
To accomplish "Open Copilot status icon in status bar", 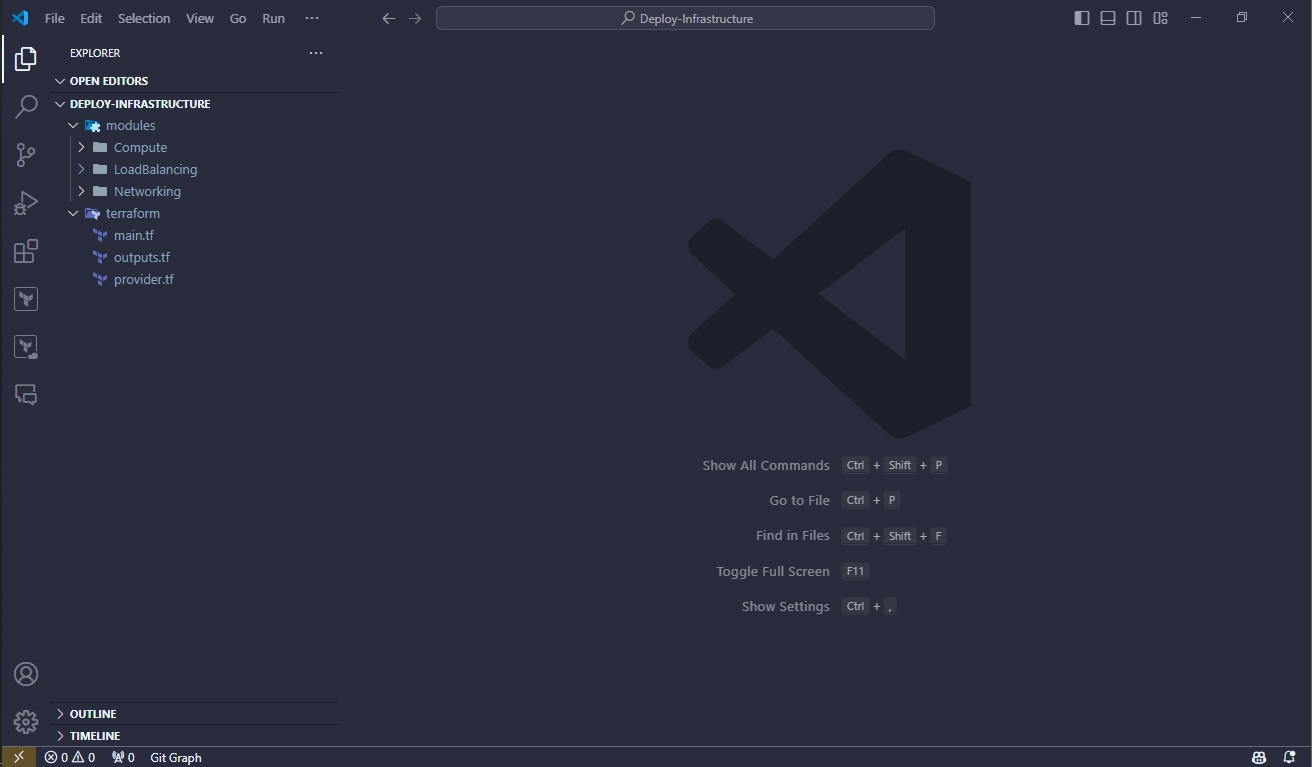I will (x=1259, y=757).
